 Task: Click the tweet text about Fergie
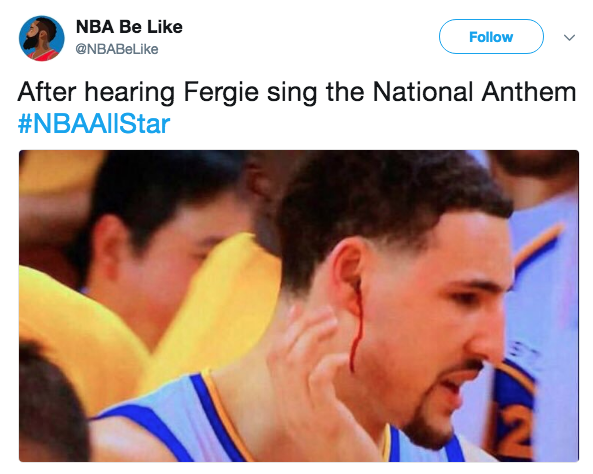tap(297, 92)
